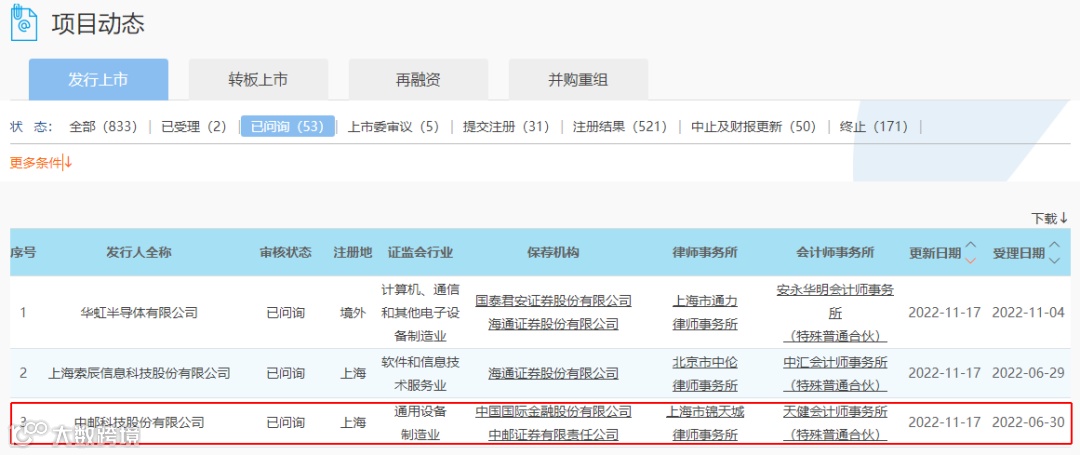Sort 更新日期 ascending with up arrow

970,245
